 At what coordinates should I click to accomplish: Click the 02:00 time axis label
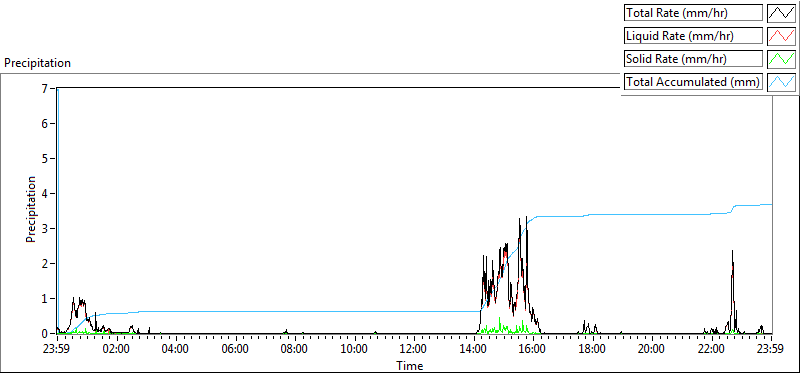point(117,350)
